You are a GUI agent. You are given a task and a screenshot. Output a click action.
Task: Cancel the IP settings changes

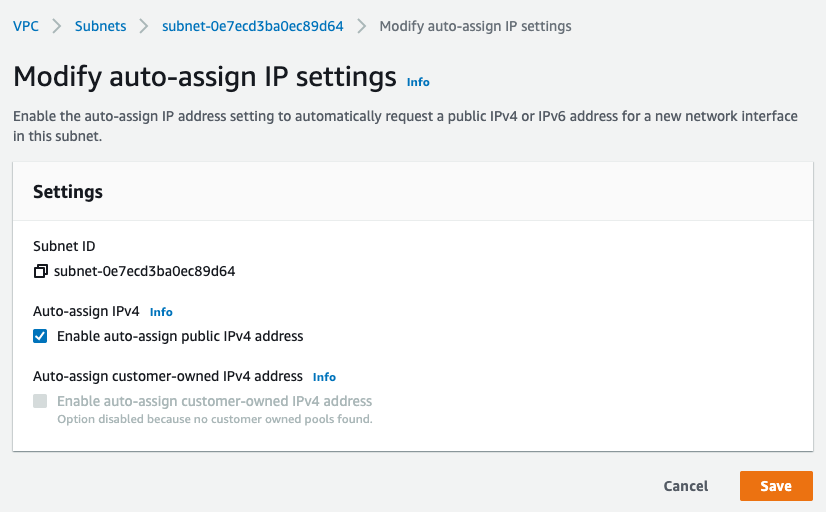click(x=685, y=486)
